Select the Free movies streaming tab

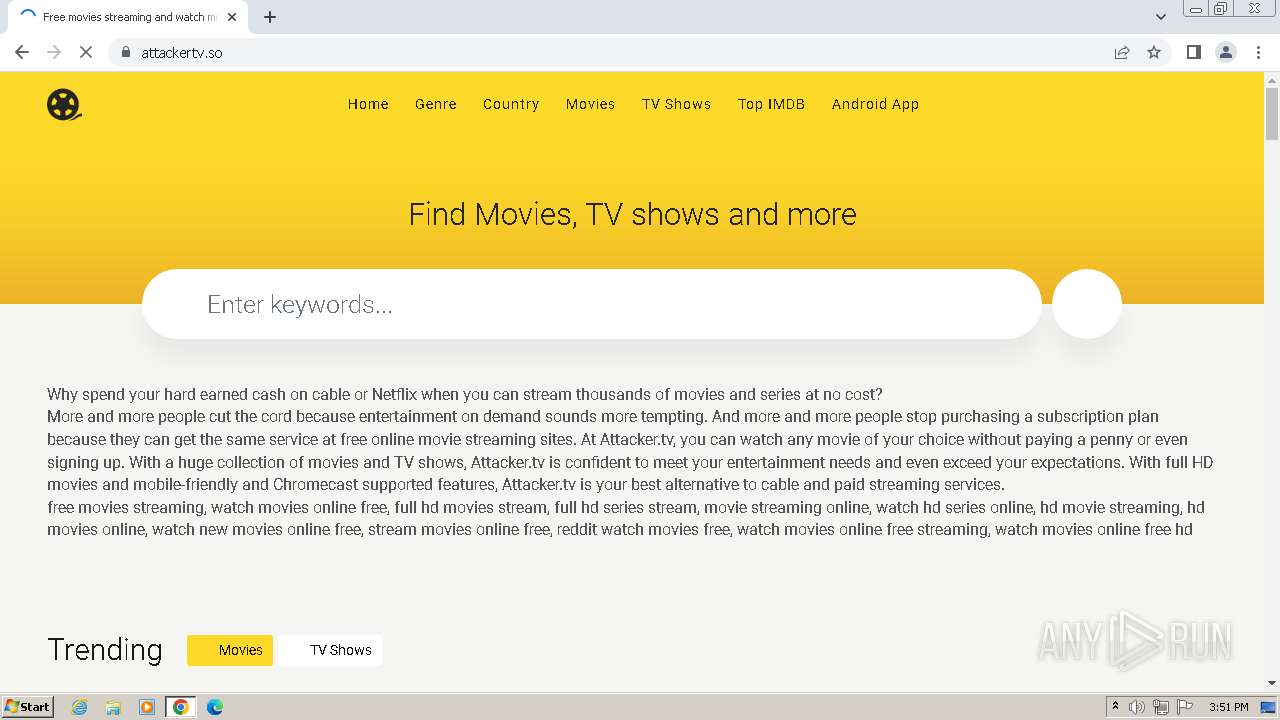[127, 17]
